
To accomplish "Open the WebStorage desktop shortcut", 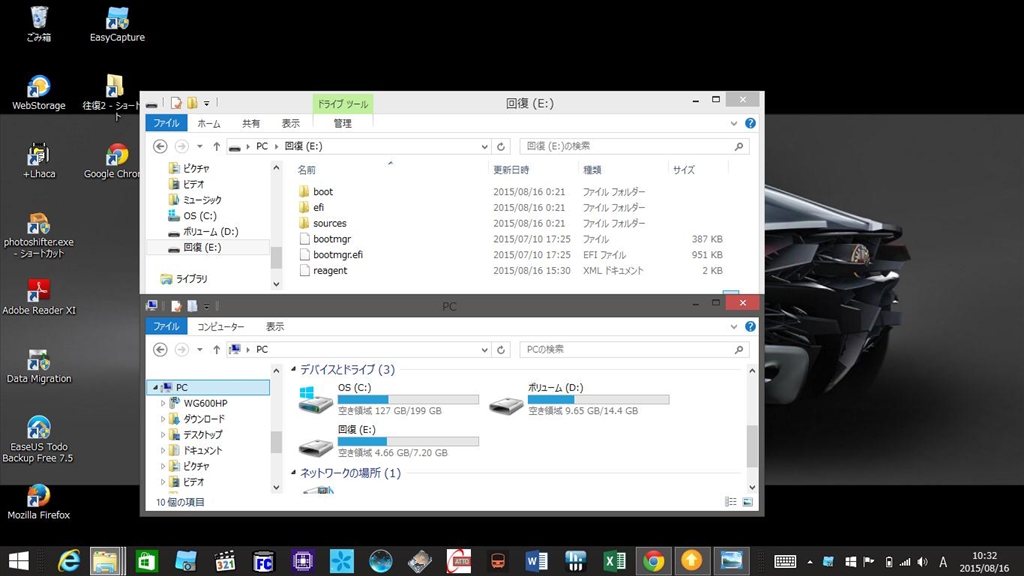I will (x=39, y=92).
